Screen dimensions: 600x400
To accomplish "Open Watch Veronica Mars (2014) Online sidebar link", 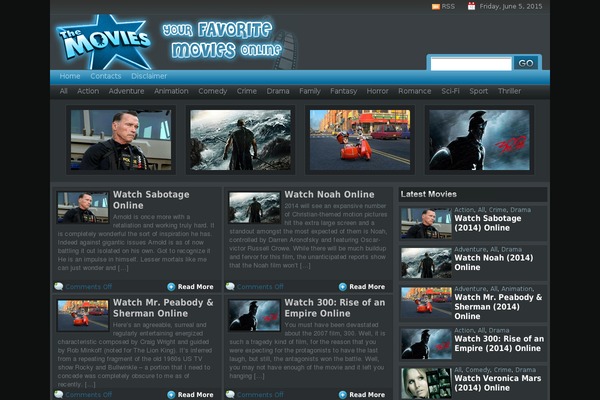I will pos(497,383).
